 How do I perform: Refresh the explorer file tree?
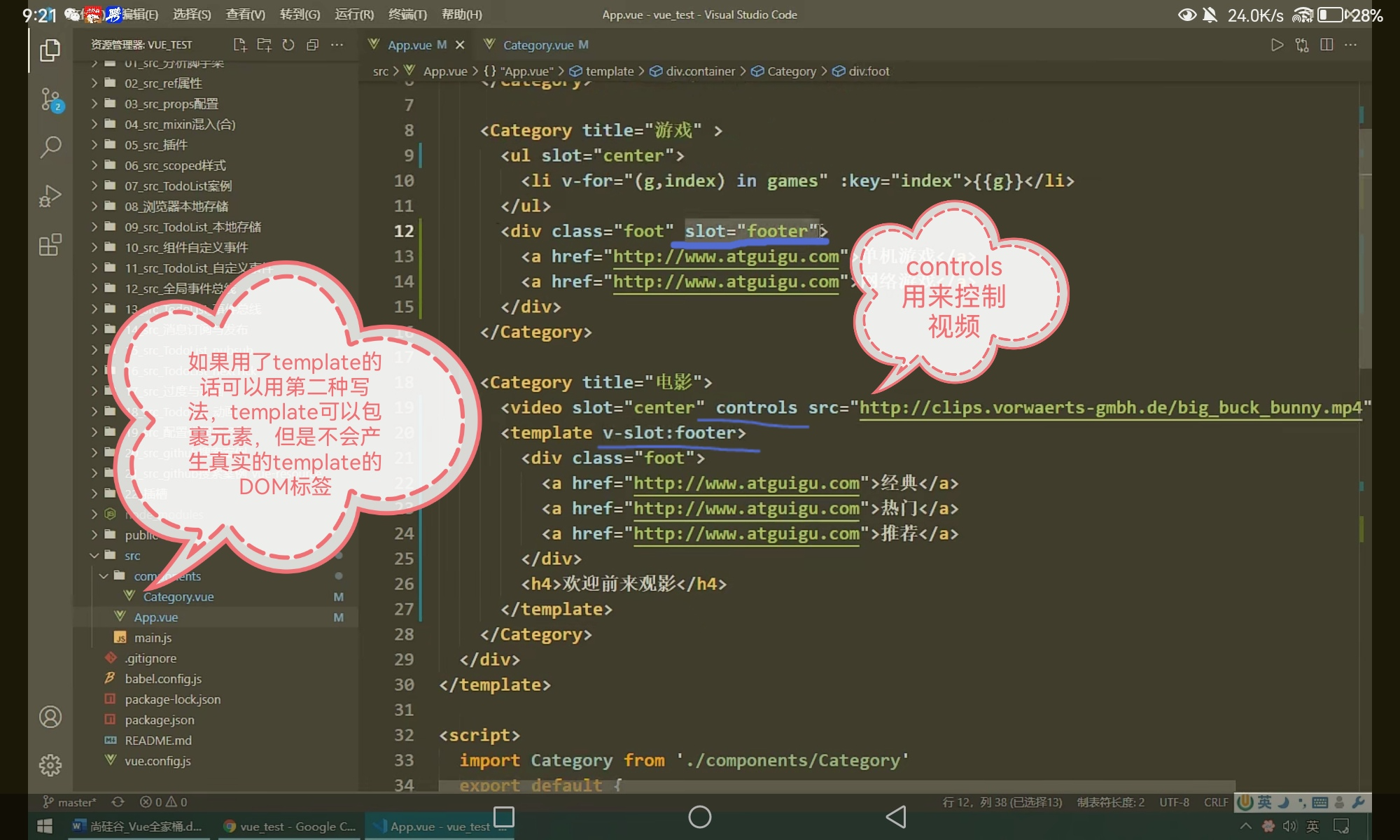288,45
